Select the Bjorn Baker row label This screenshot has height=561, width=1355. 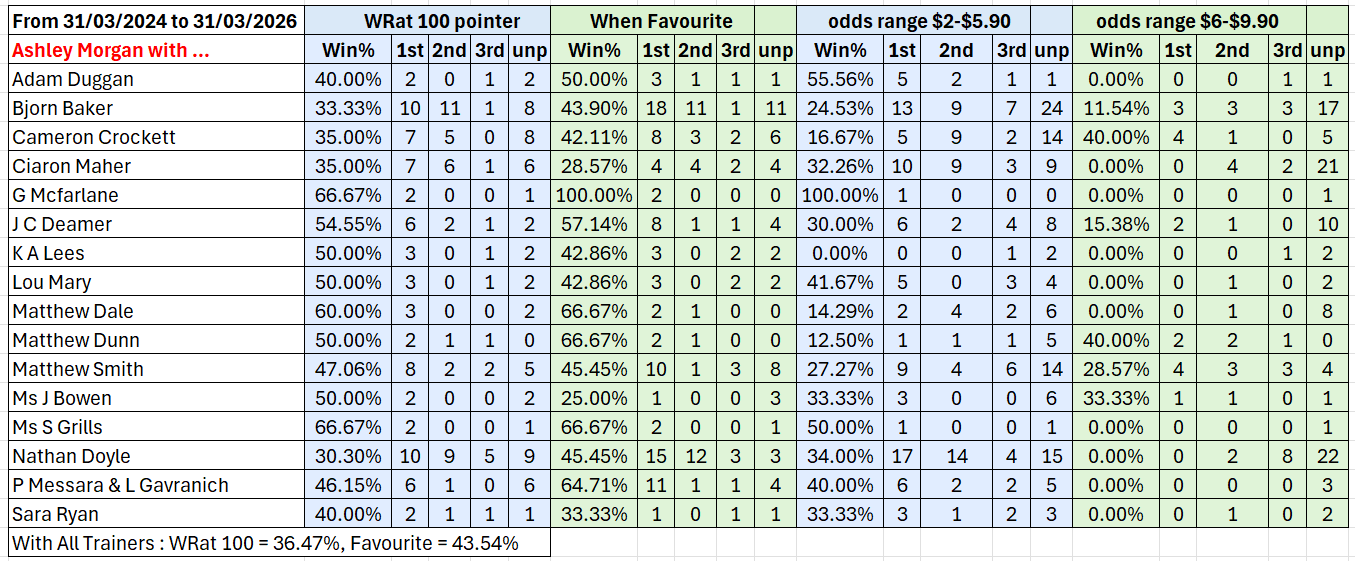click(63, 108)
